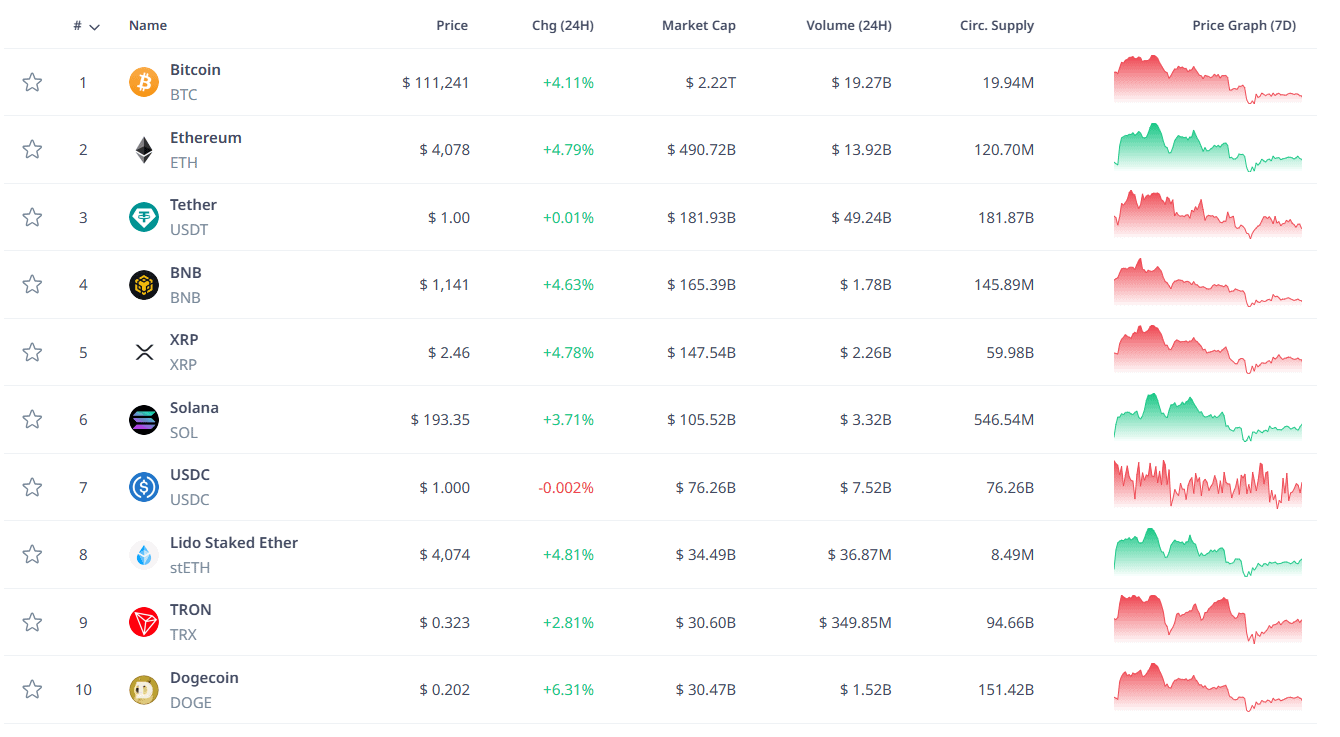Open the Dogecoin coin page link
The width and height of the screenshot is (1340, 737).
(204, 678)
